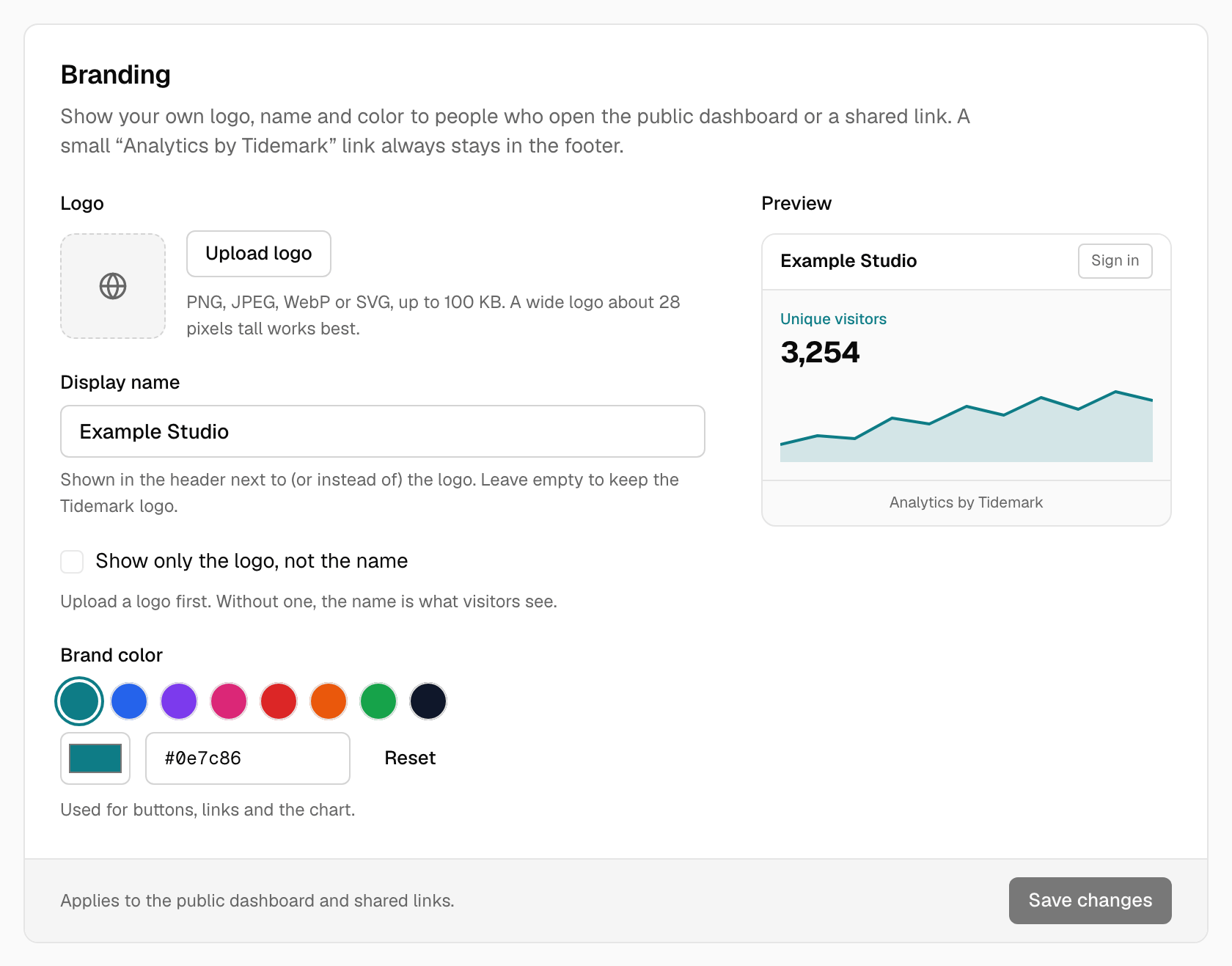The width and height of the screenshot is (1232, 966).
Task: Click the hex color field #0e7c86
Action: click(x=248, y=758)
